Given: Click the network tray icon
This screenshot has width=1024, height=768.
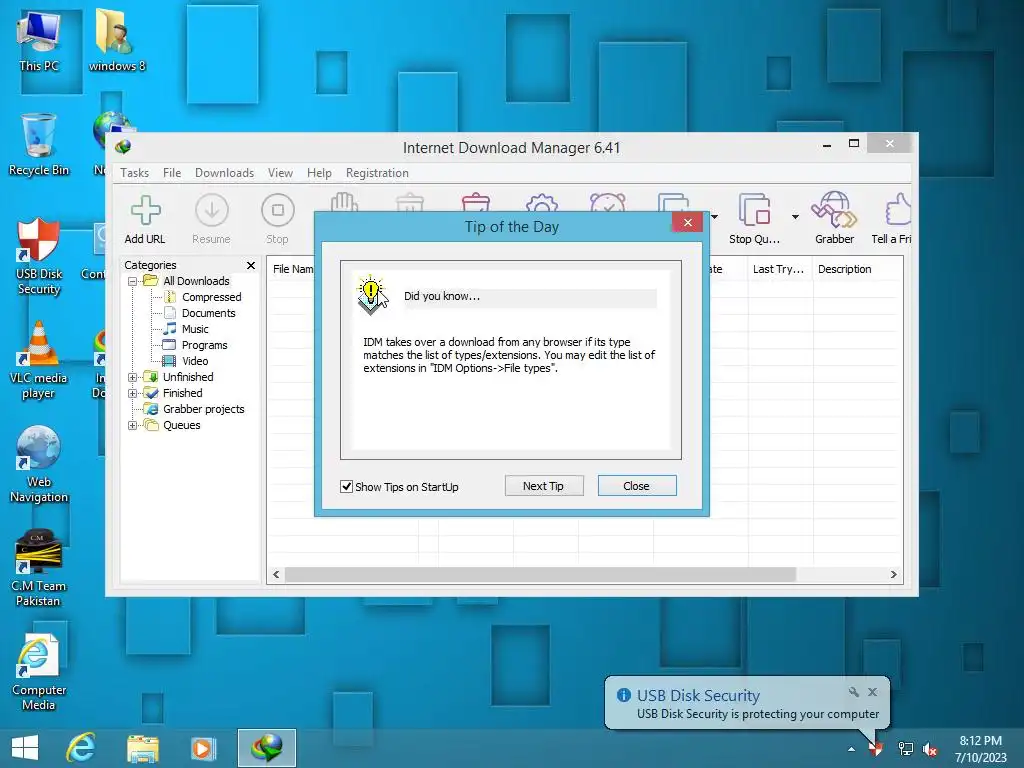Looking at the screenshot, I should (905, 750).
